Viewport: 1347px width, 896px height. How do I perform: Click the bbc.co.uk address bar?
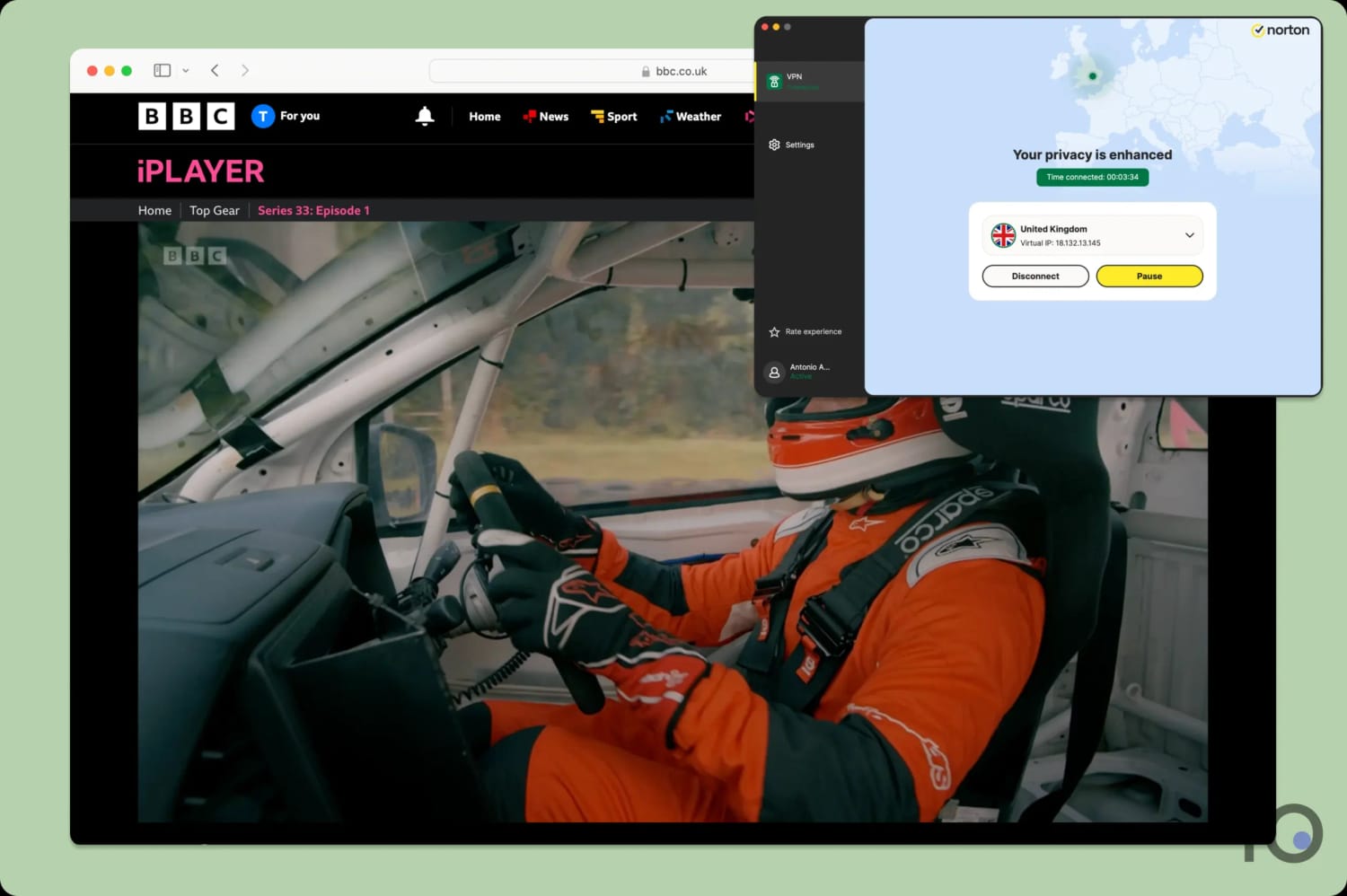pos(593,71)
